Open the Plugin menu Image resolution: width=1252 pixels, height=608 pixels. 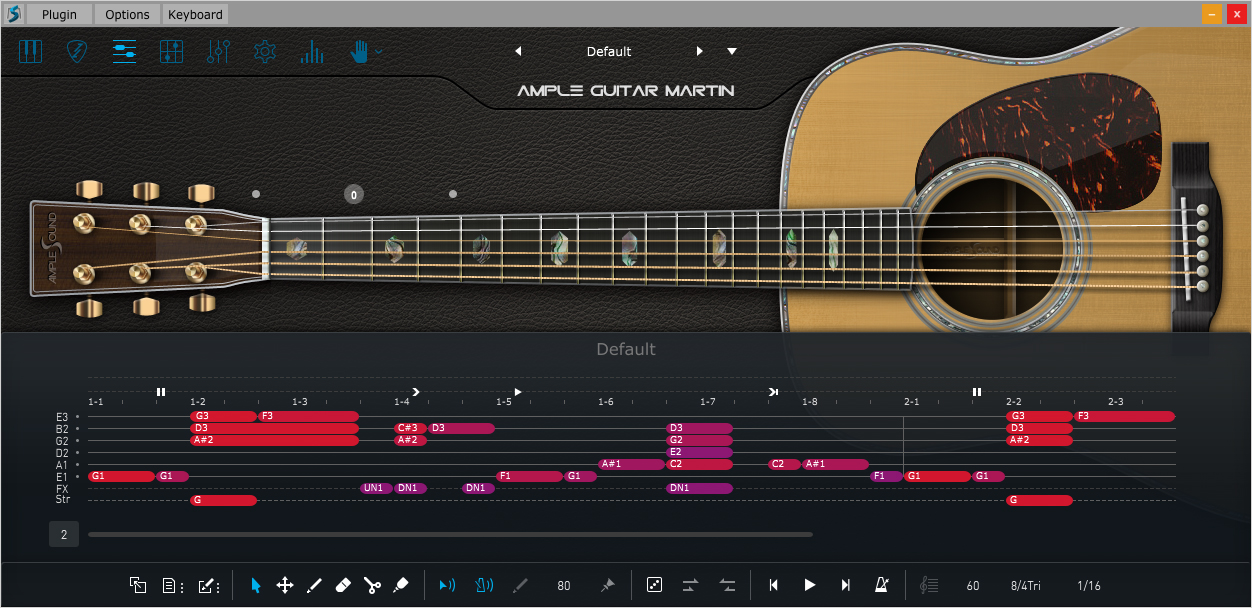[59, 14]
